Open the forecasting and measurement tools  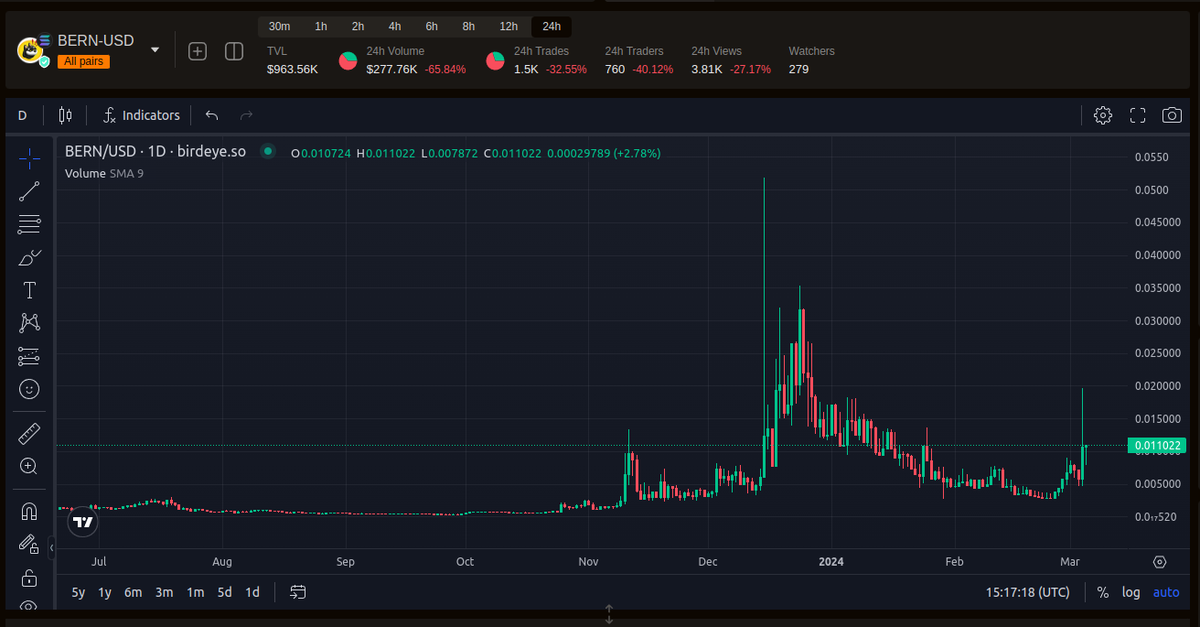point(30,355)
